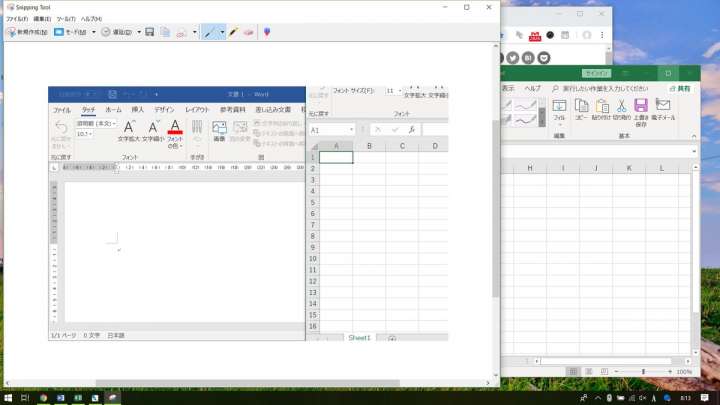The image size is (720, 405).
Task: Click the Excel 貼り付け paste icon
Action: pyautogui.click(x=602, y=110)
